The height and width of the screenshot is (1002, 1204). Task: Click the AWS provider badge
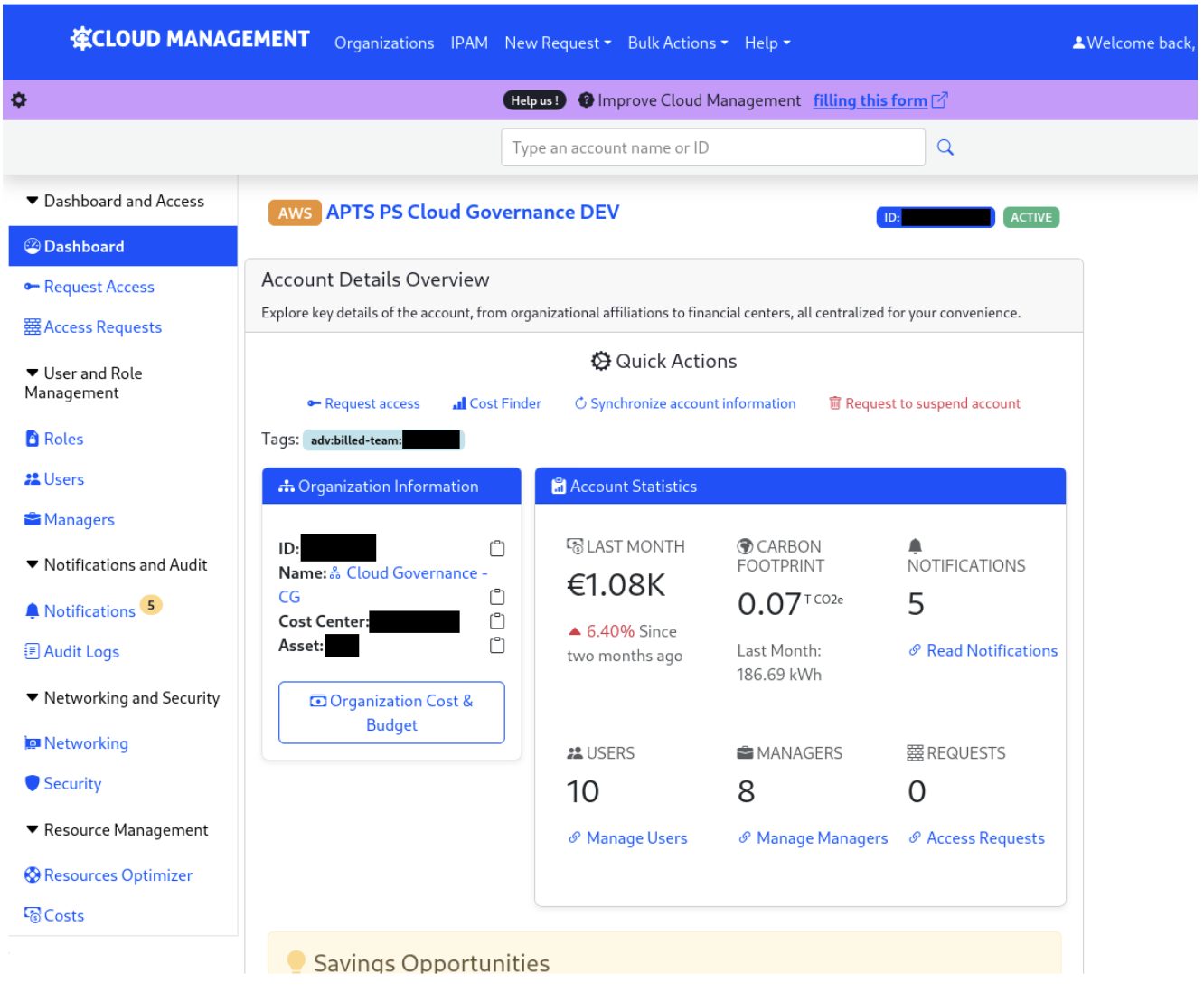295,213
